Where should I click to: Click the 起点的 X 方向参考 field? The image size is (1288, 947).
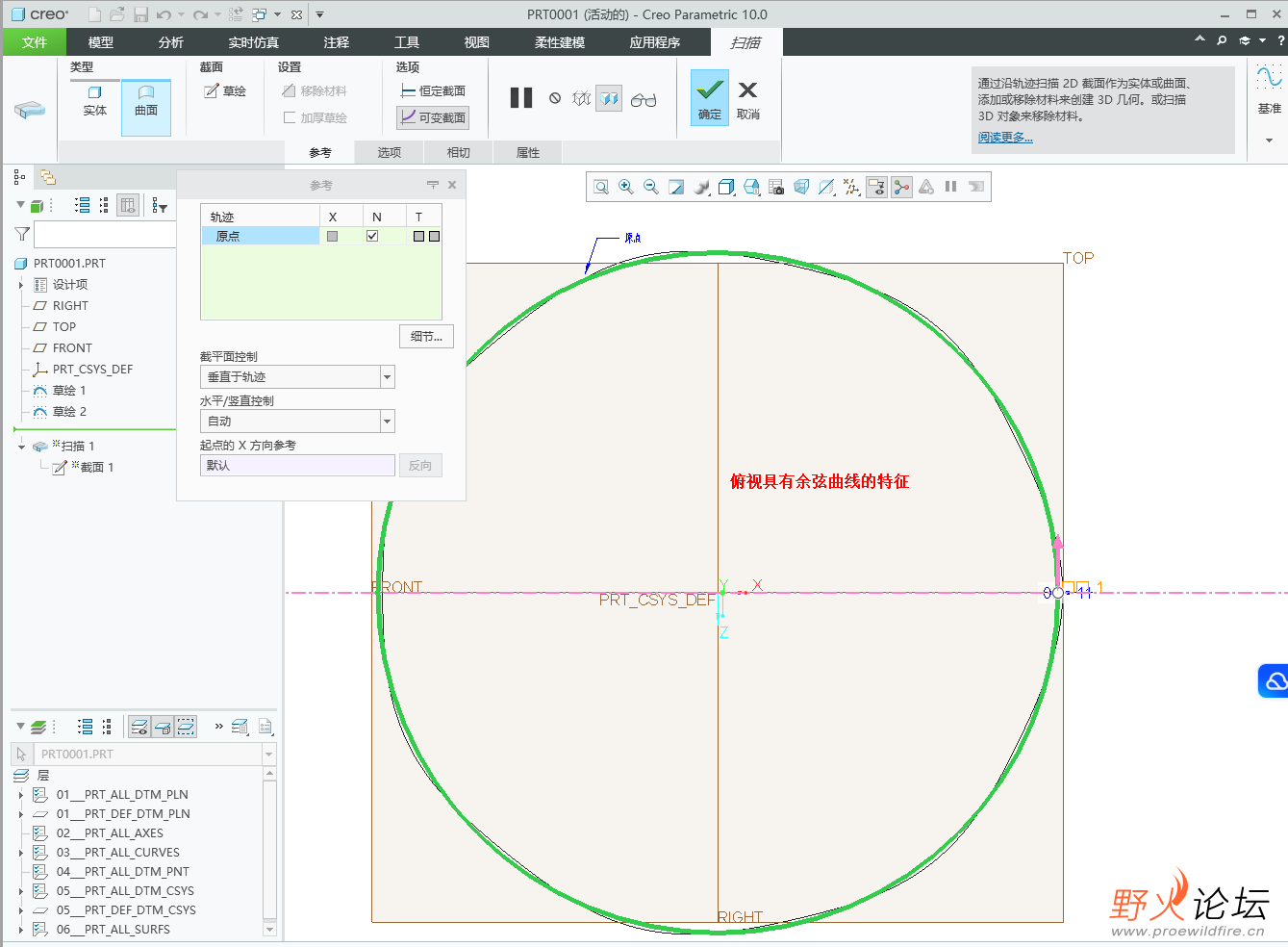(x=297, y=466)
